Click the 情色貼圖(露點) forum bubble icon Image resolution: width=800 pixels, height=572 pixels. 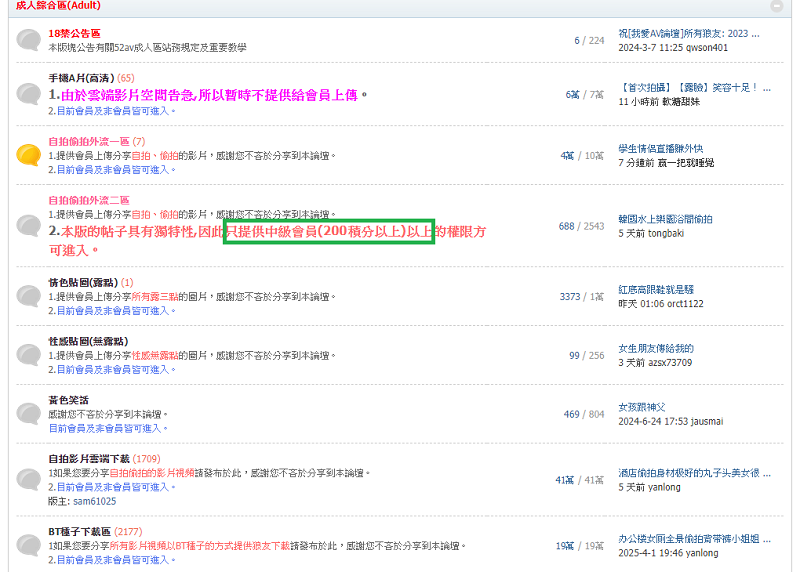(28, 297)
